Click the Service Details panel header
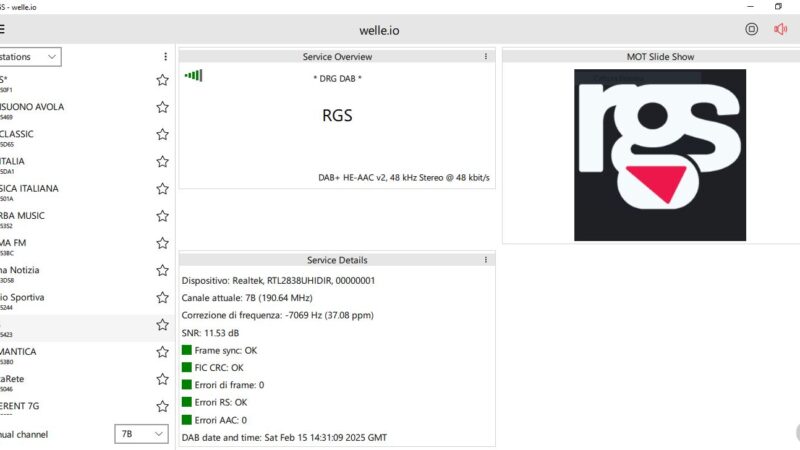This screenshot has width=800, height=450. 337,260
